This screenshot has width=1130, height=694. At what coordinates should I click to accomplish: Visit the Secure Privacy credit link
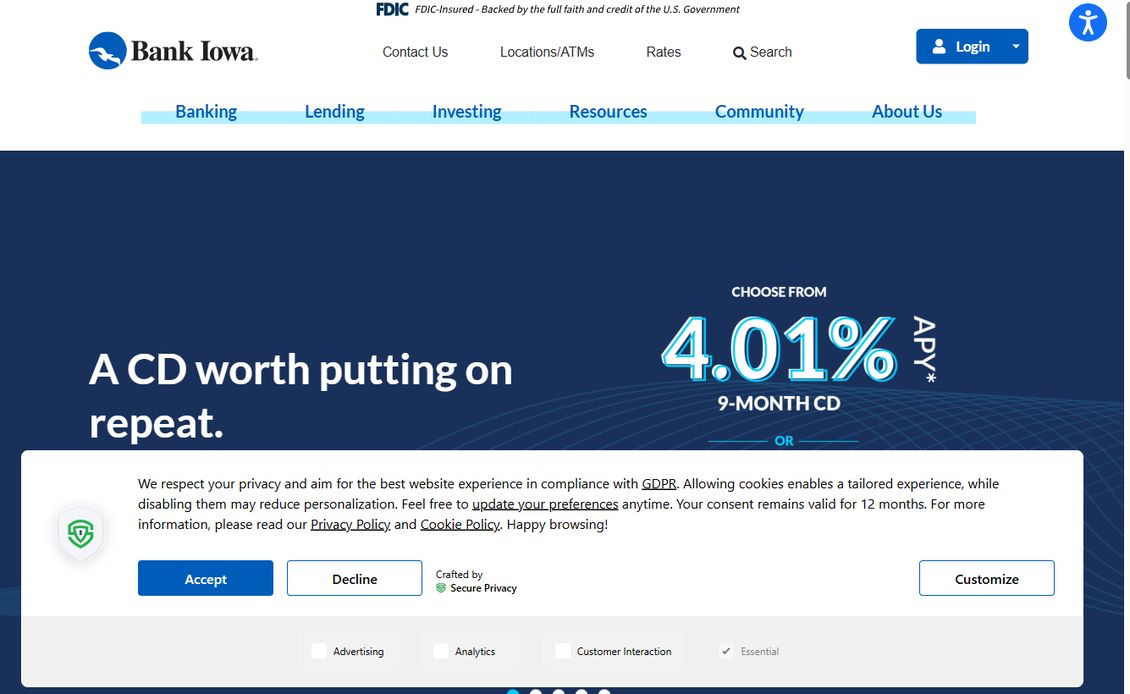tap(476, 588)
